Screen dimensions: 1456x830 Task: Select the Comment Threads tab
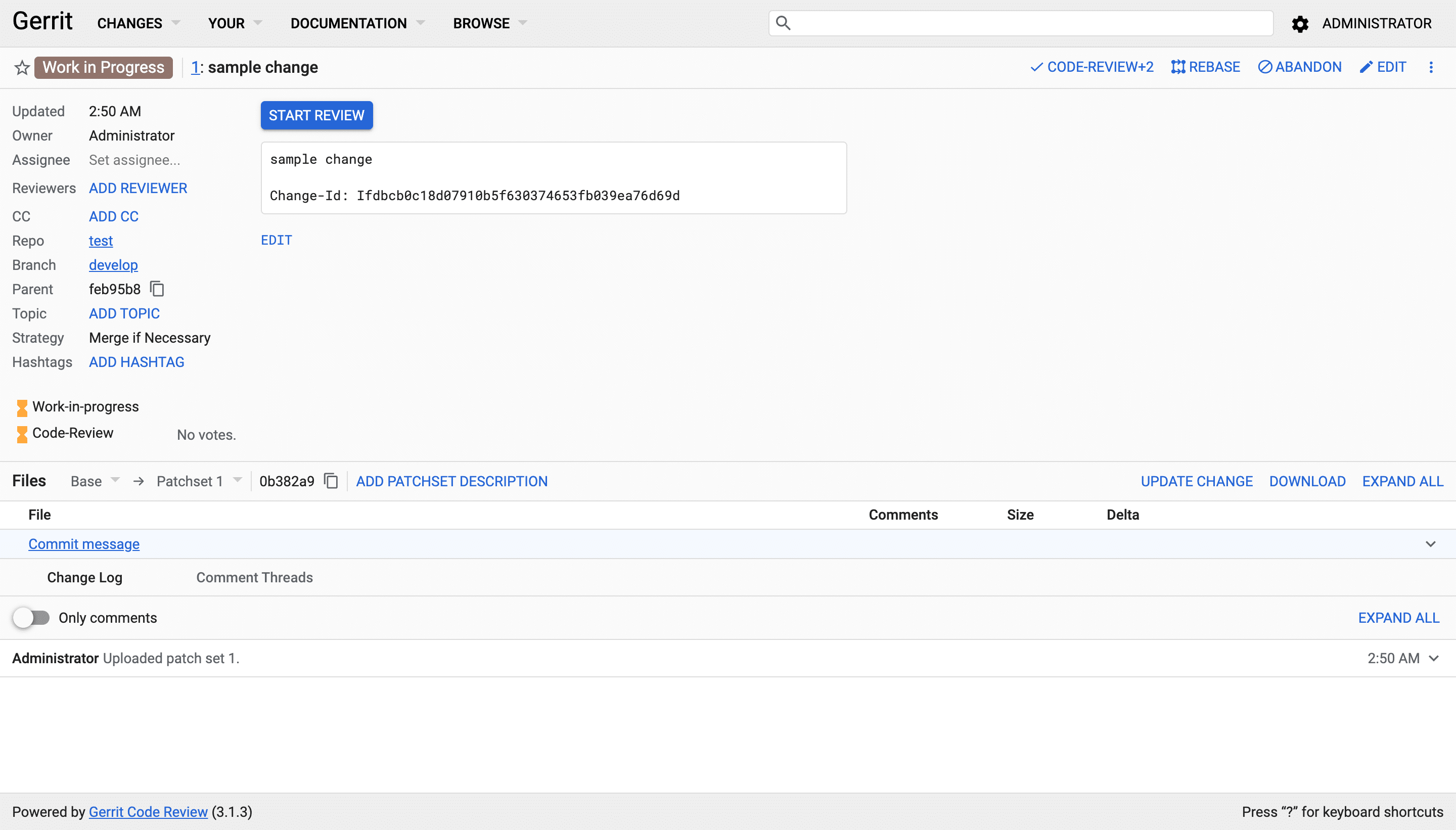tap(254, 577)
